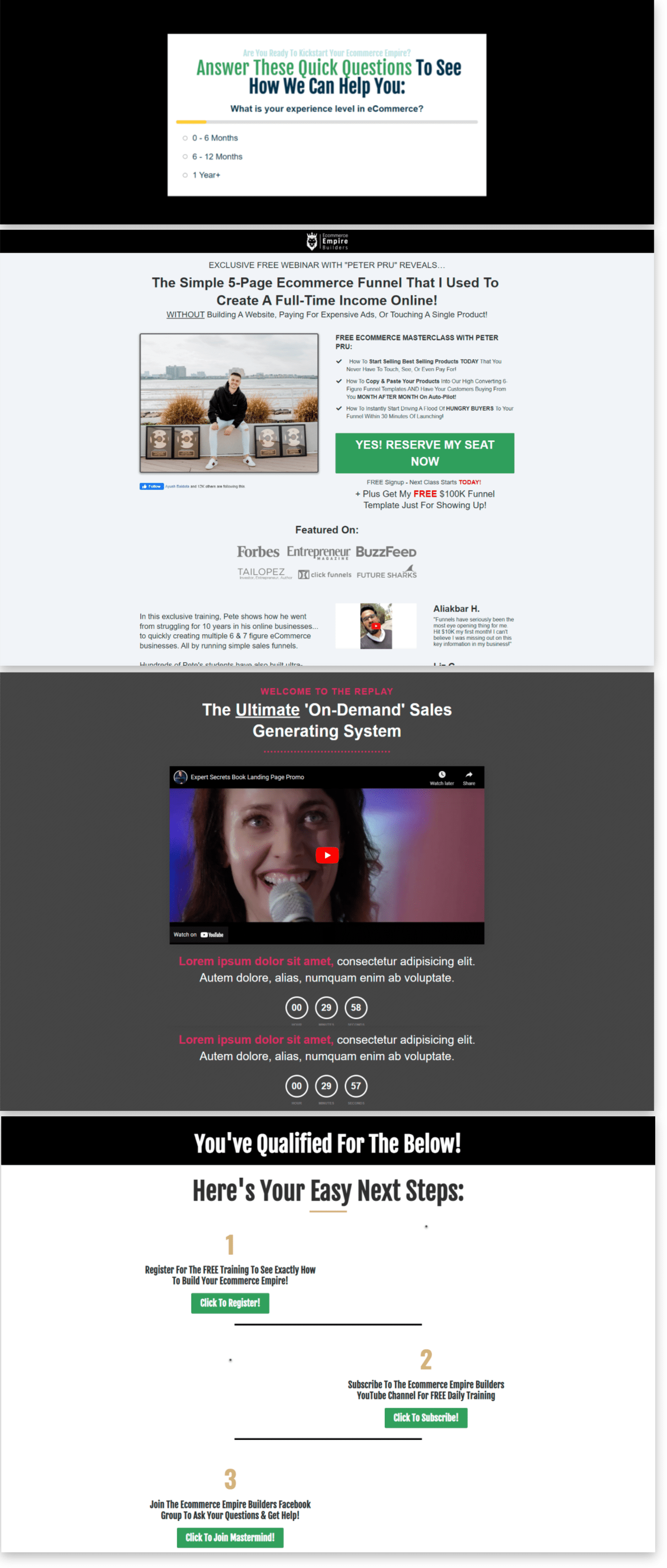Open the Forbes featured logo
Image resolution: width=667 pixels, height=1568 pixels.
coord(258,552)
